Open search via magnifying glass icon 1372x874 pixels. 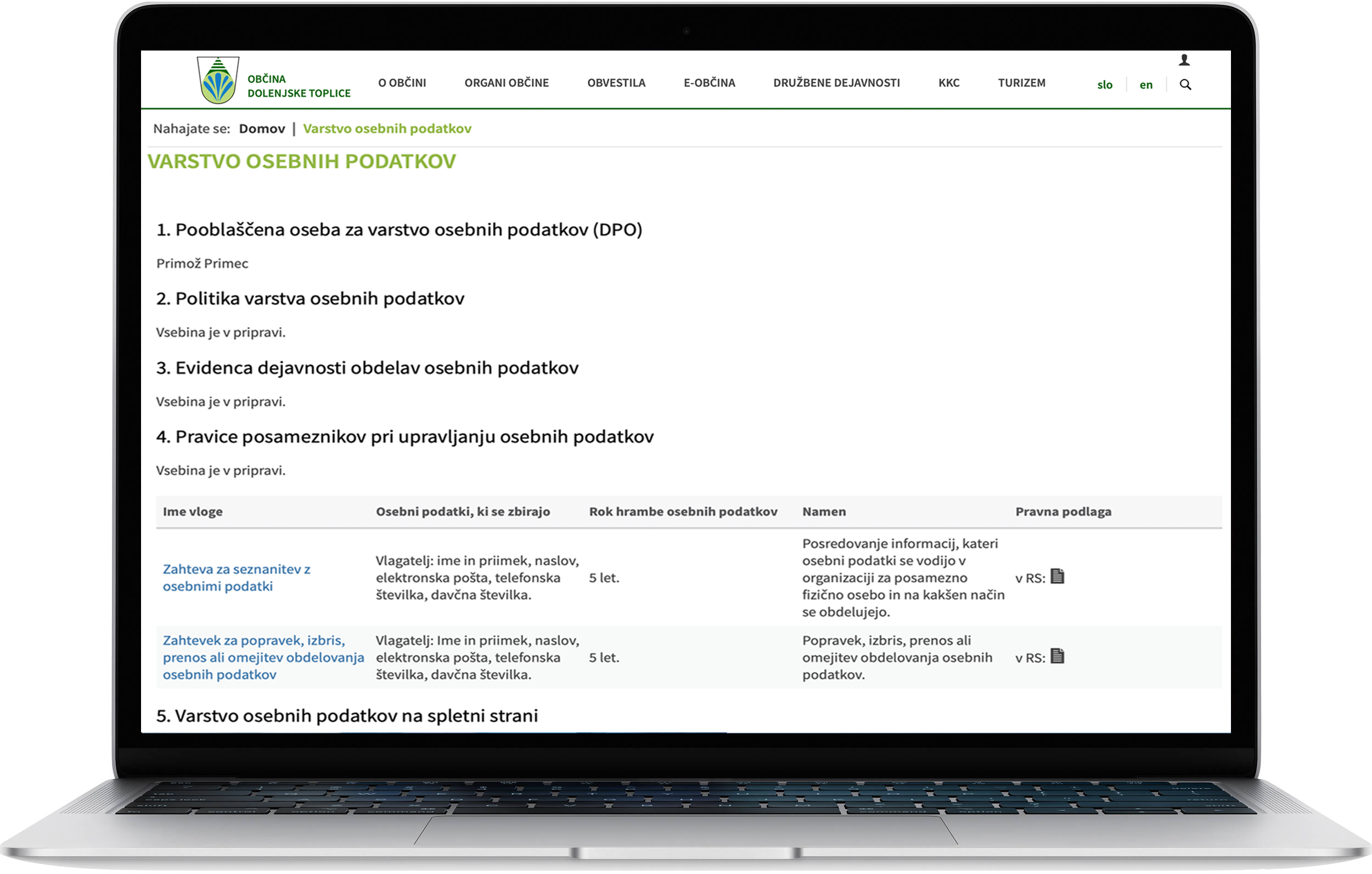click(1185, 85)
